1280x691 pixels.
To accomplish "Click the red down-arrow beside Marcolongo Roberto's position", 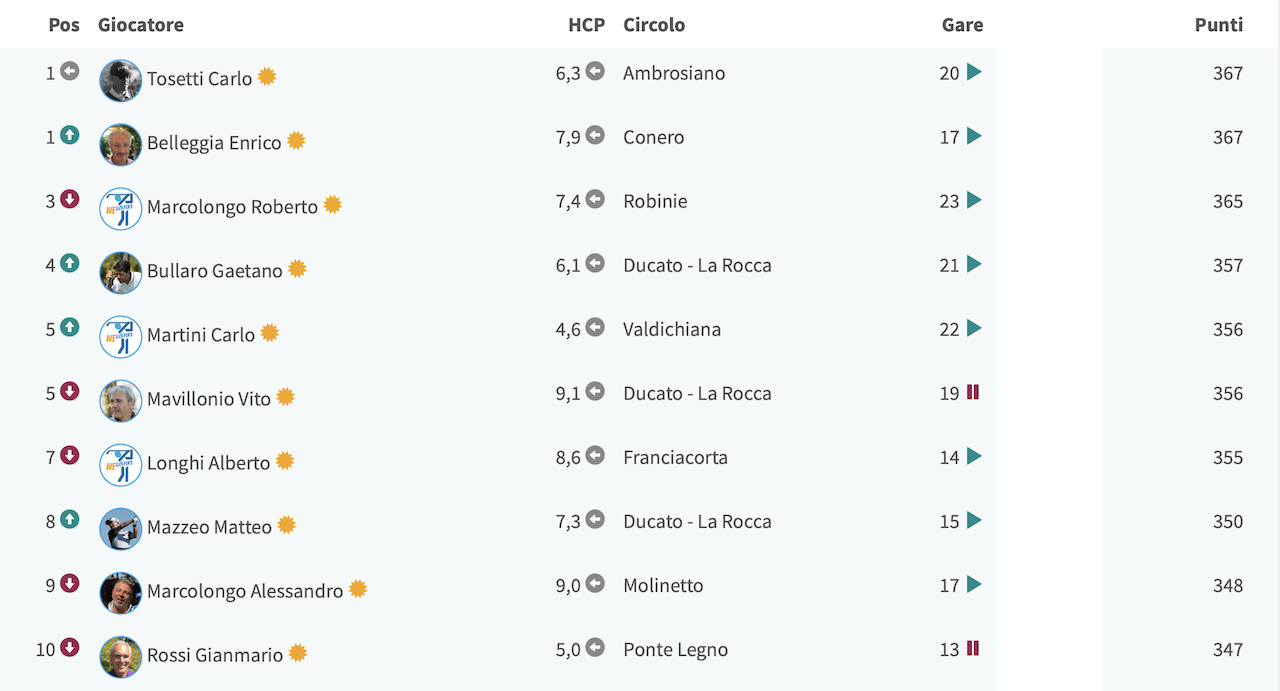I will (69, 199).
